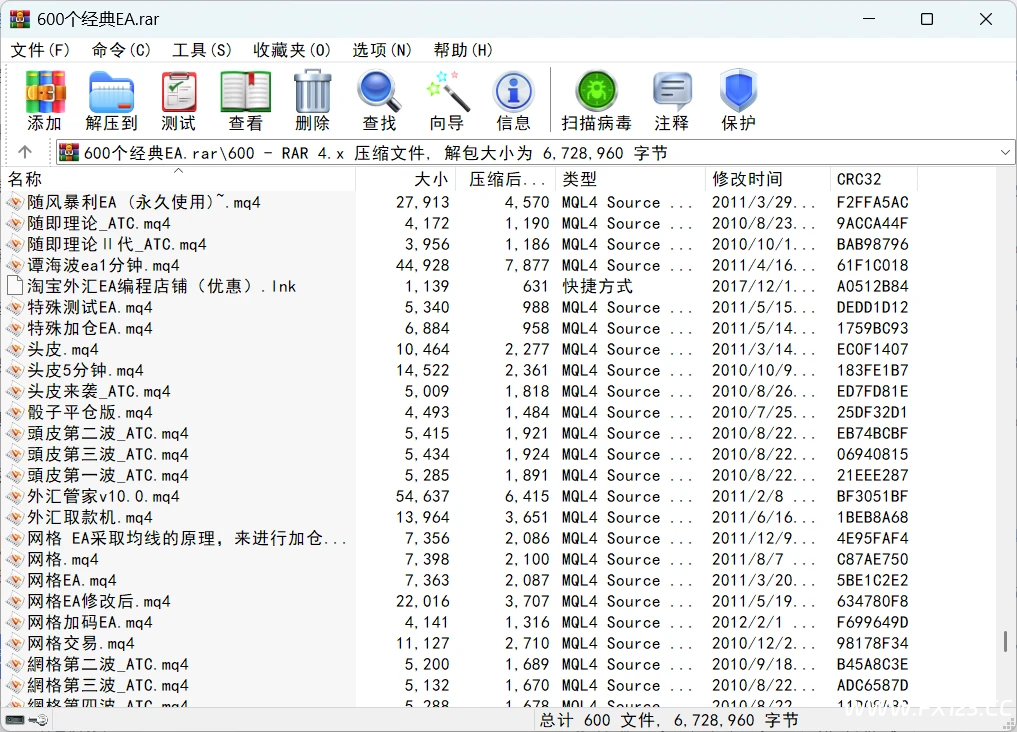Open the File (文件) menu
Image resolution: width=1017 pixels, height=732 pixels.
coord(40,50)
